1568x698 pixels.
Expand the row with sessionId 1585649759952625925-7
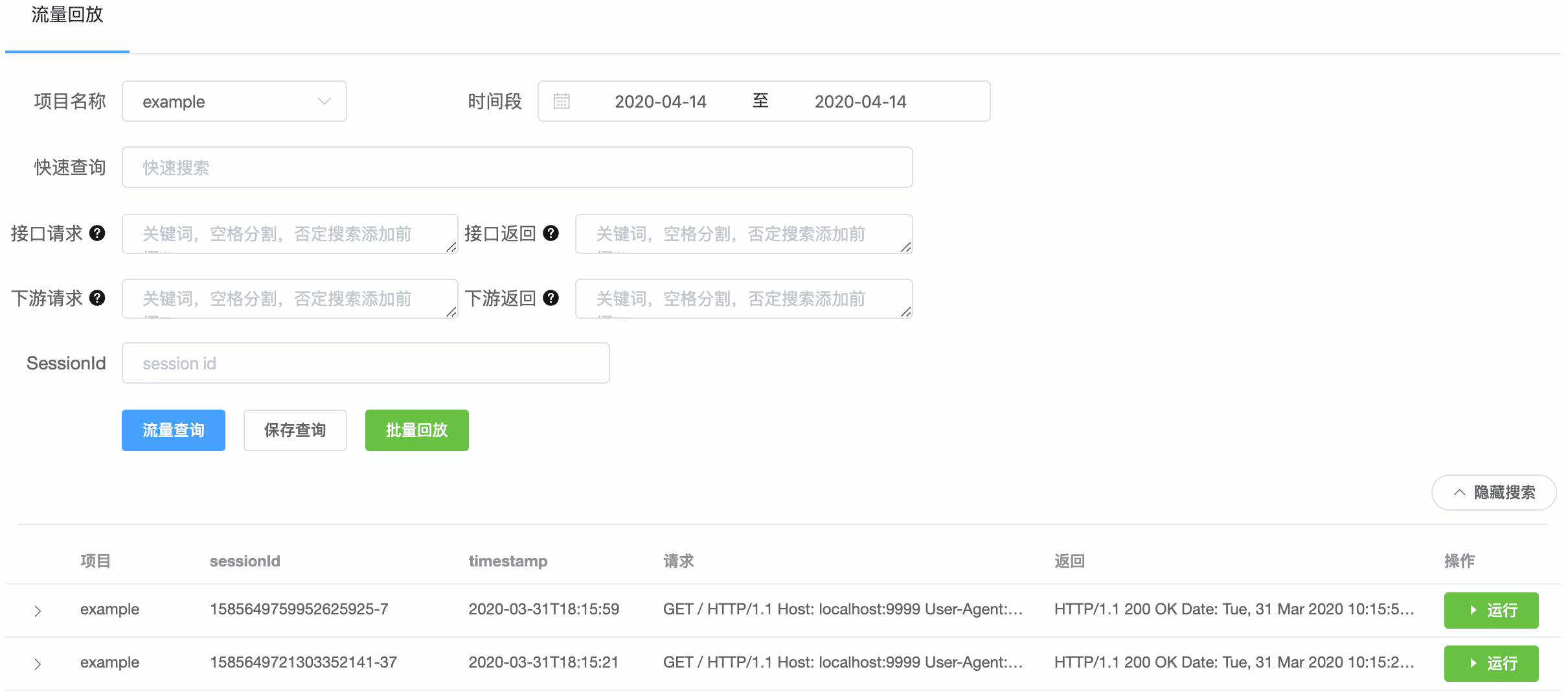(38, 609)
